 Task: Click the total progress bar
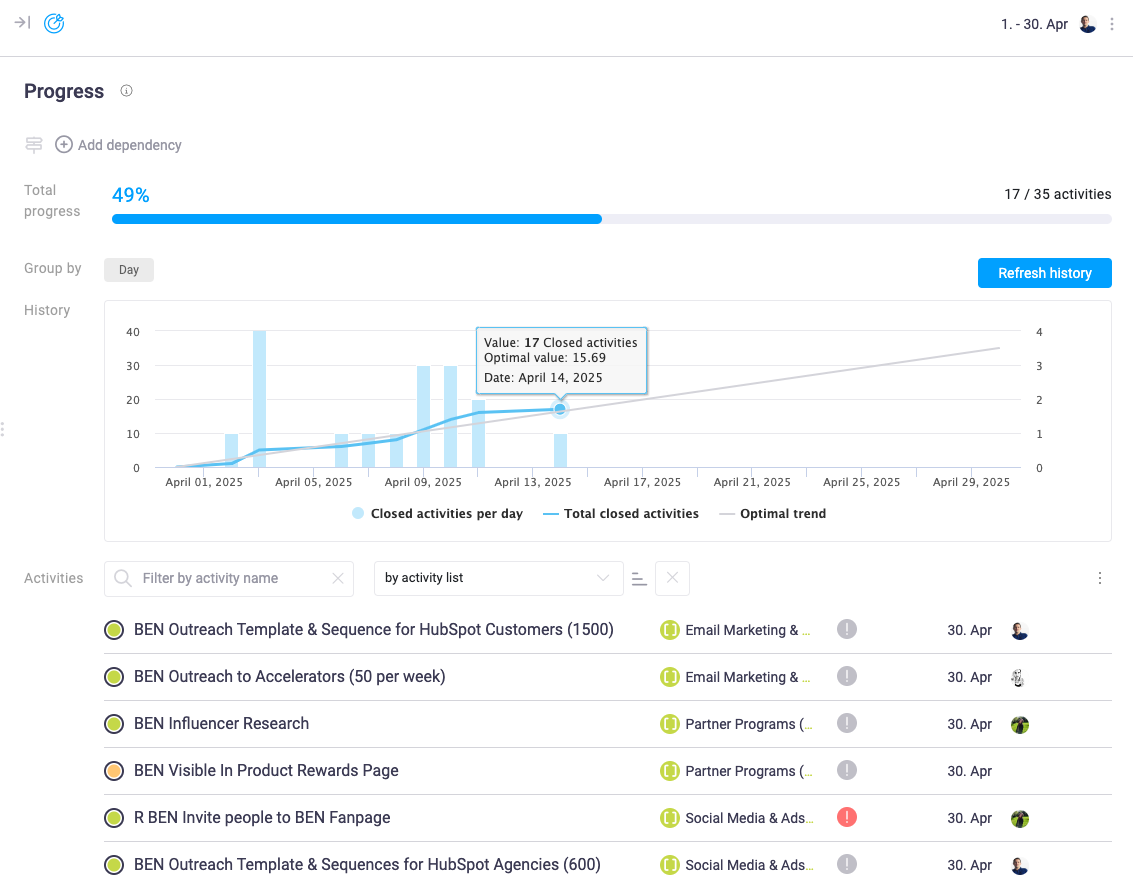click(x=611, y=219)
